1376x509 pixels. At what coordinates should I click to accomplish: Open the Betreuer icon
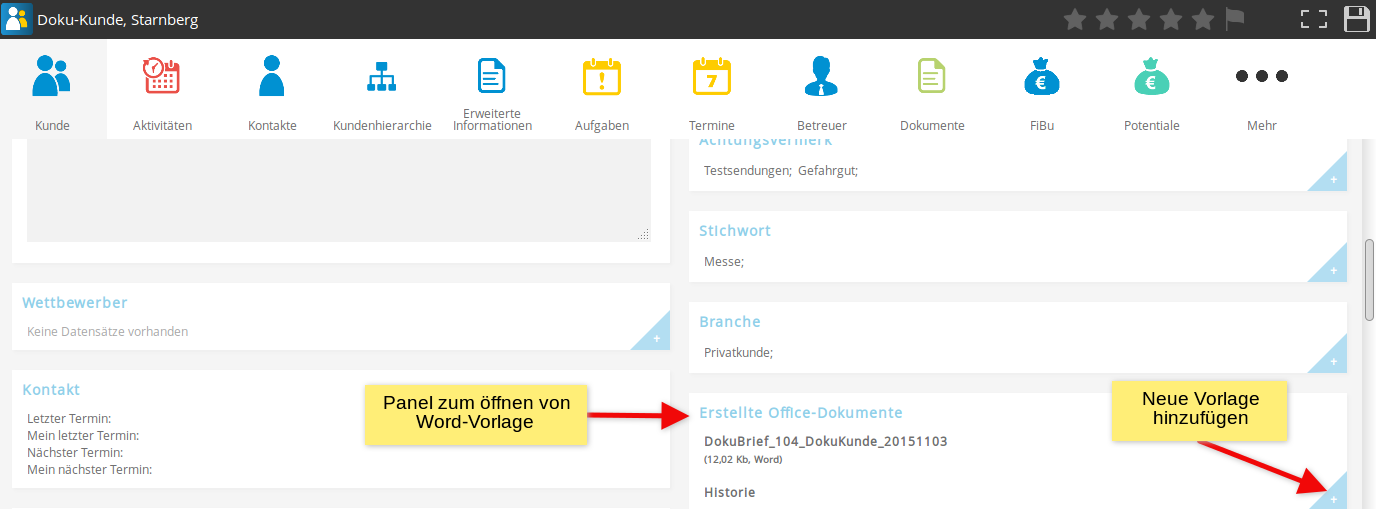tap(822, 76)
